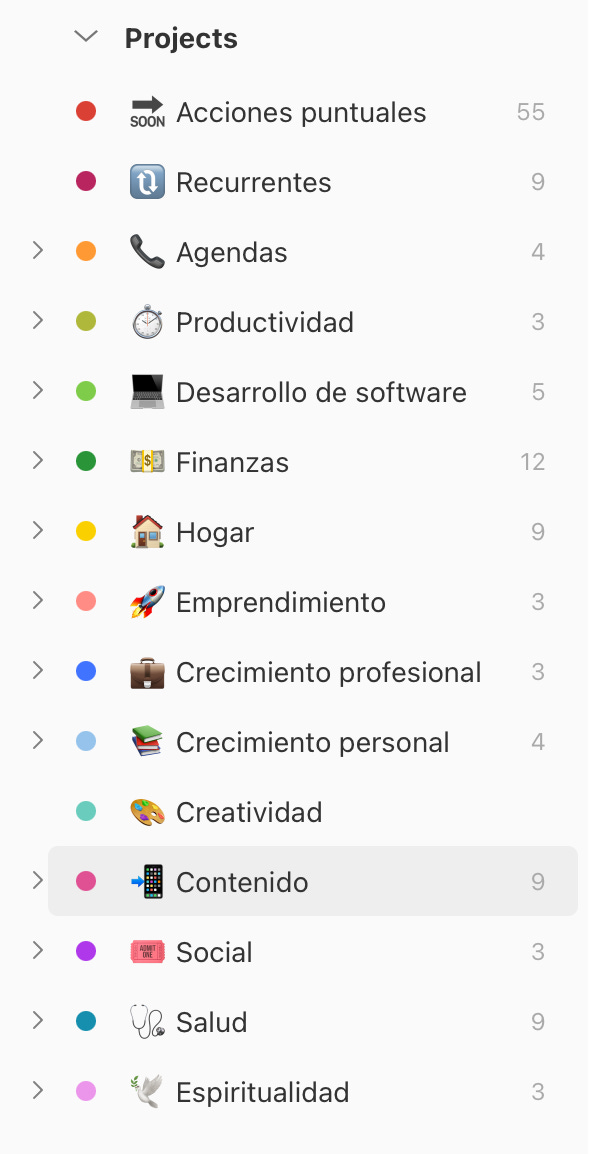Select the Social project
This screenshot has width=594, height=1154.
[213, 952]
